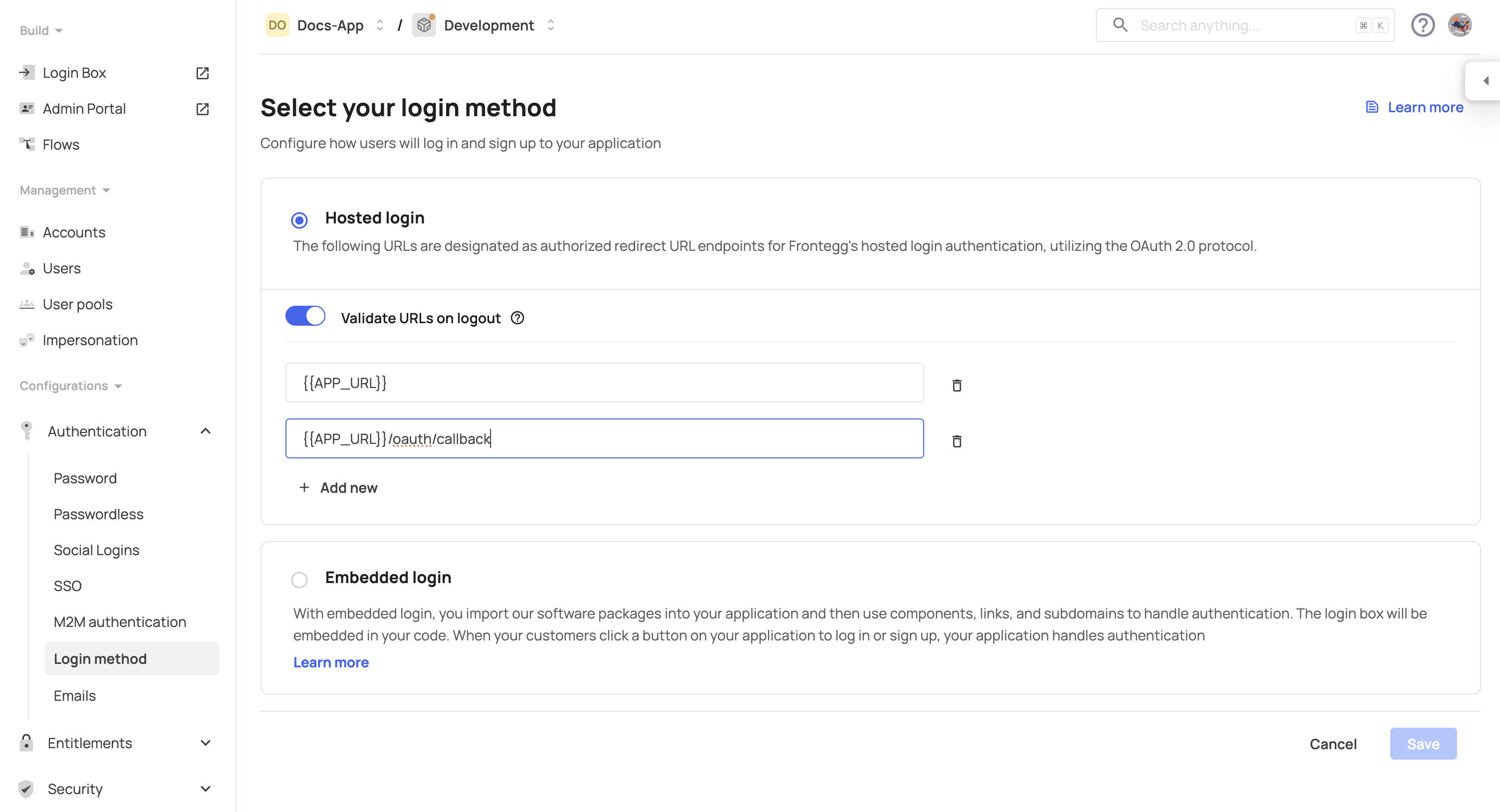Click the {{APP_URL}}/oauth/callback input field
1500x812 pixels.
(604, 438)
